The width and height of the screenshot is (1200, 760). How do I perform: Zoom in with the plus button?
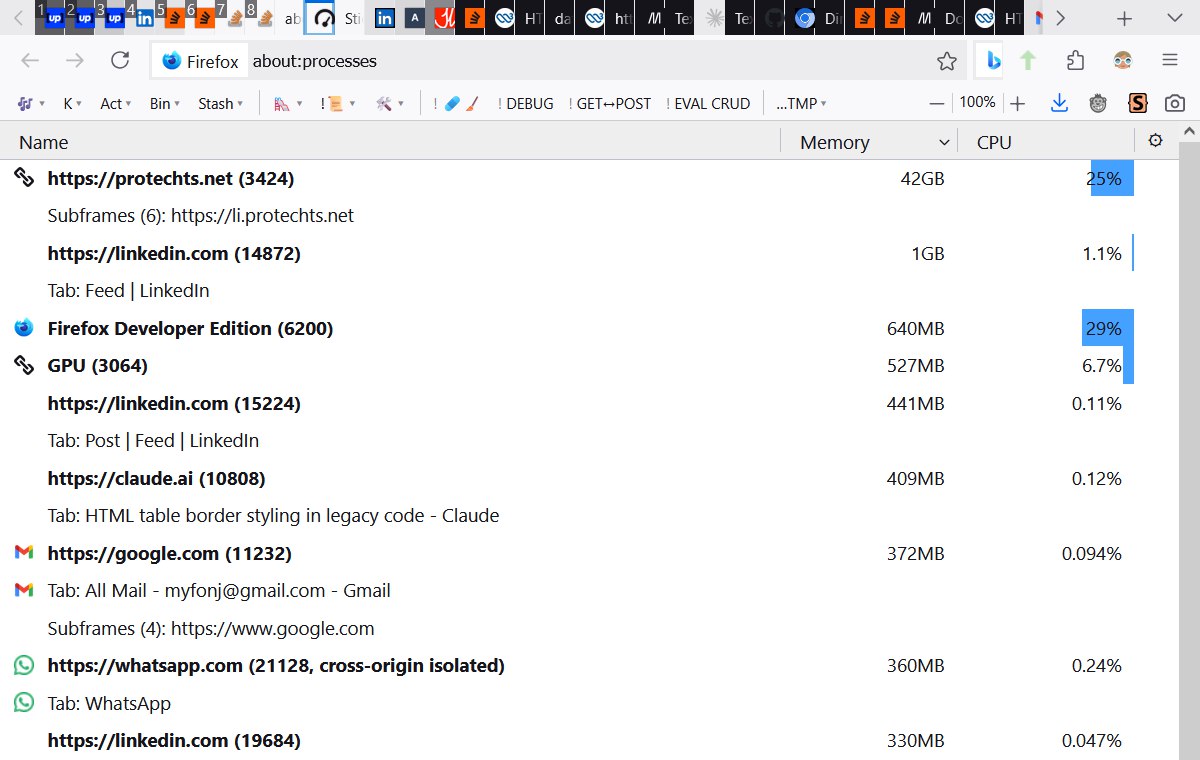1017,103
